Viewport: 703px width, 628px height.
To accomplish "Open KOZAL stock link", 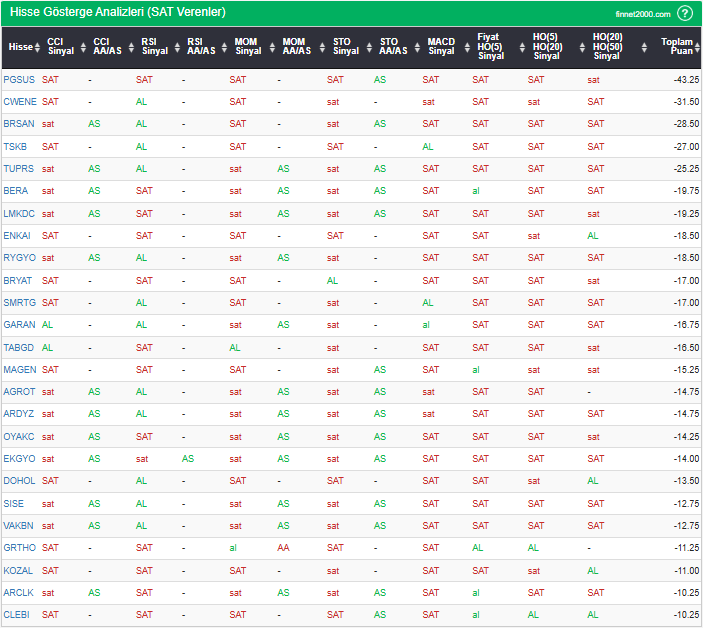I will (18, 571).
